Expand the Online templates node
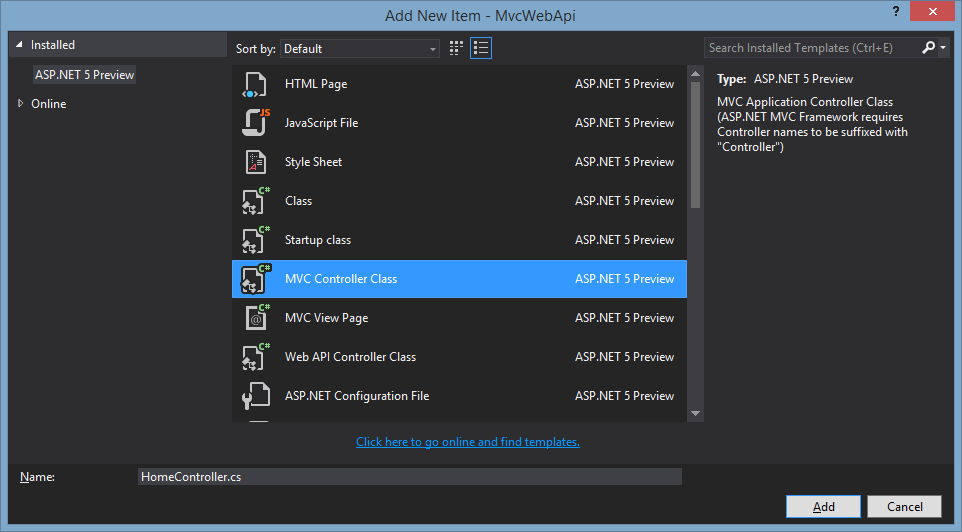The width and height of the screenshot is (962, 532). pos(21,104)
